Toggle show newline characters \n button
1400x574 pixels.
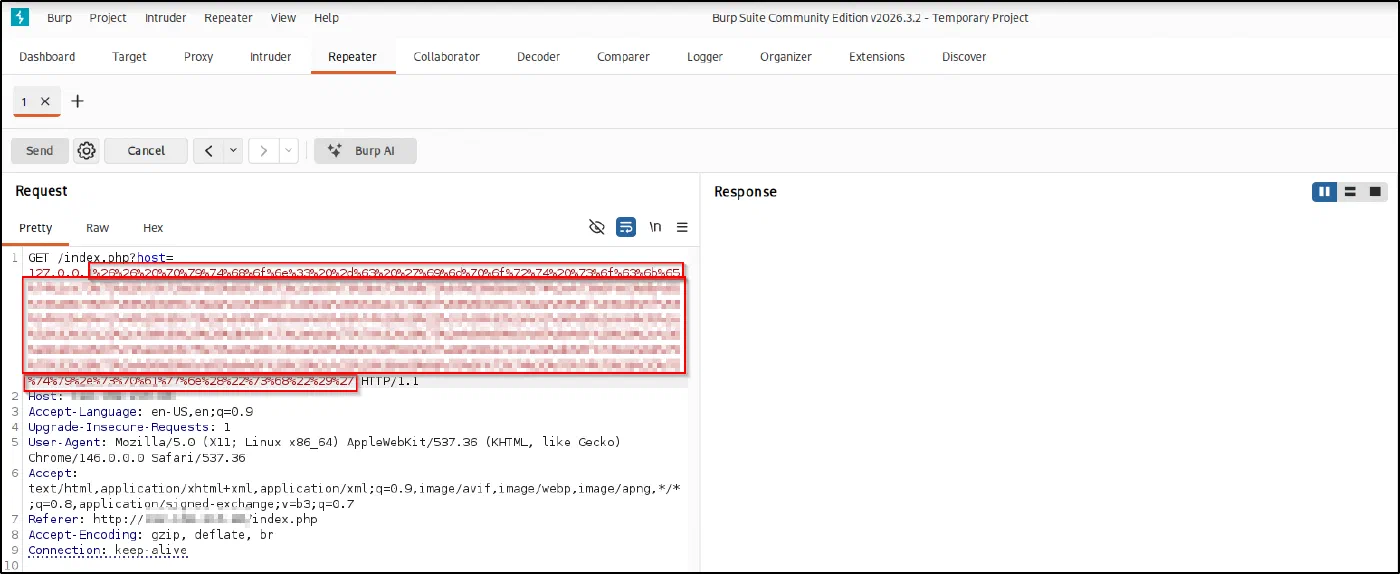pyautogui.click(x=655, y=227)
